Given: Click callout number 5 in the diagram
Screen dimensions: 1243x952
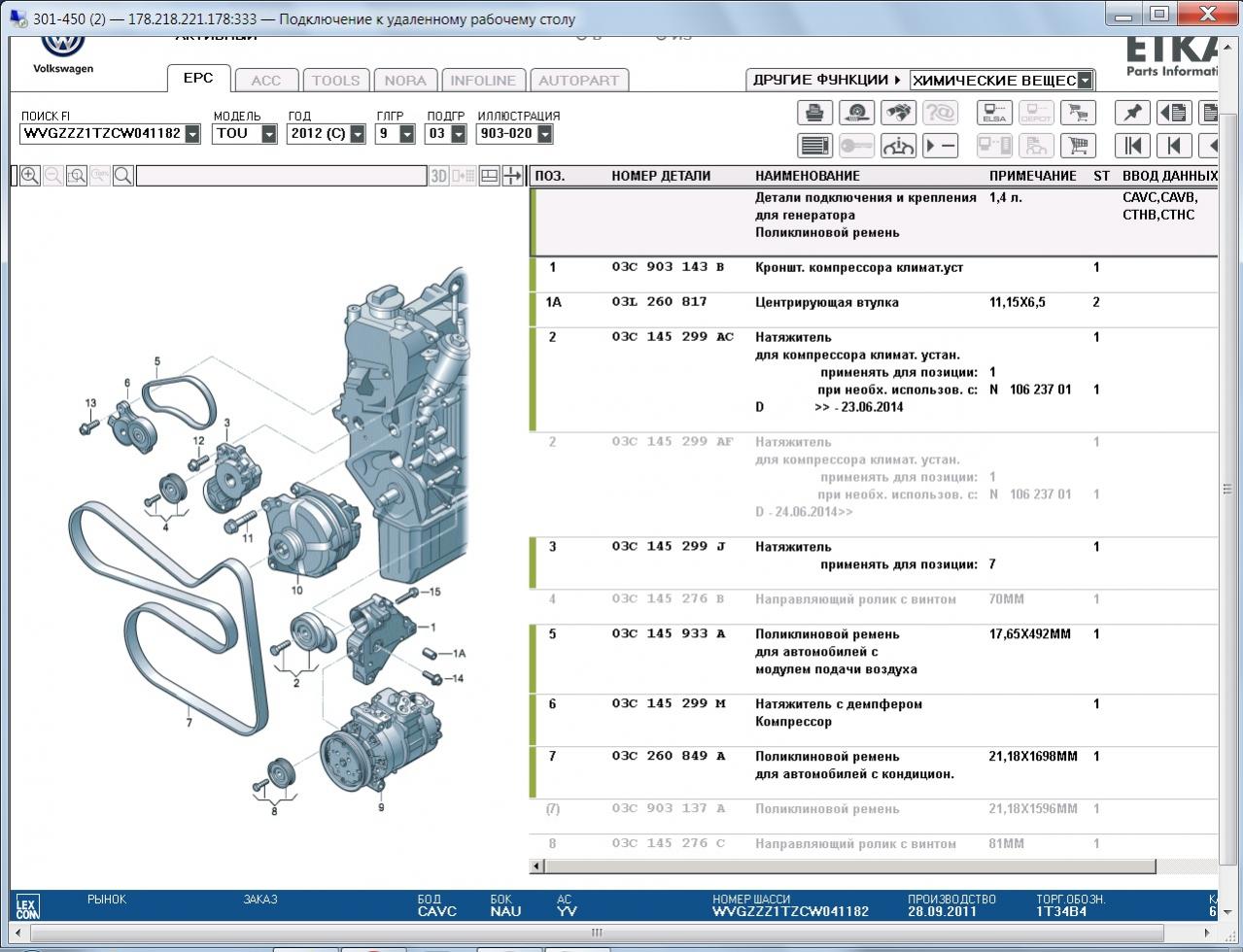Looking at the screenshot, I should pyautogui.click(x=157, y=362).
